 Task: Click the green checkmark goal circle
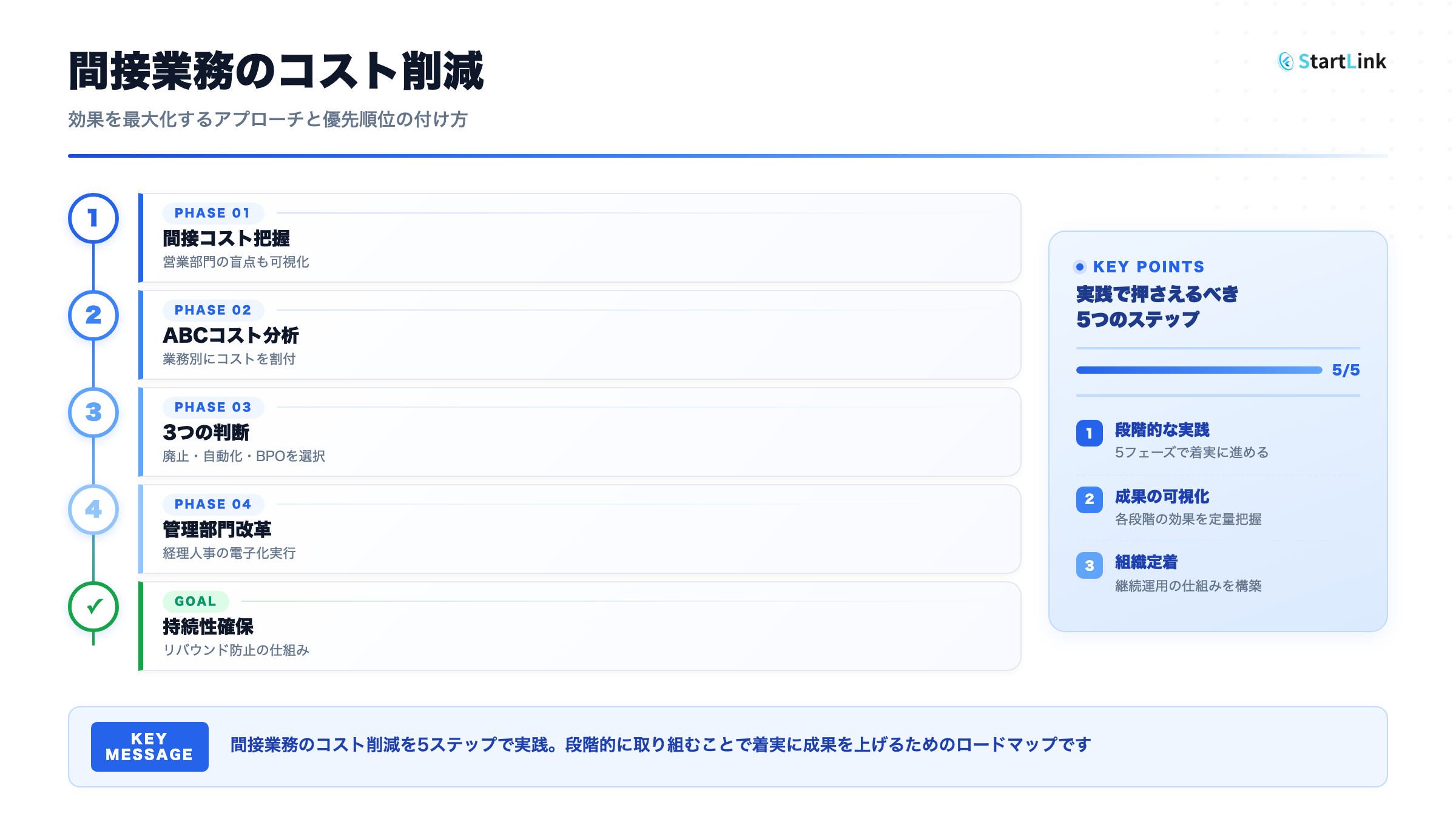tap(93, 607)
